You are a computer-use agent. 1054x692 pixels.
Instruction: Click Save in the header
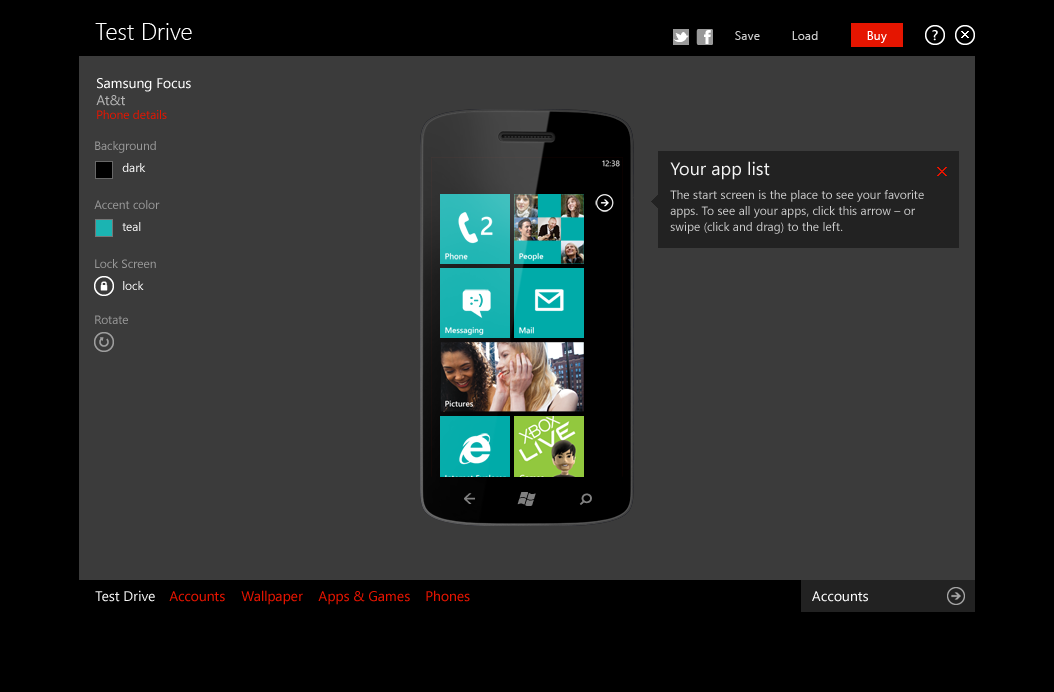[x=747, y=36]
